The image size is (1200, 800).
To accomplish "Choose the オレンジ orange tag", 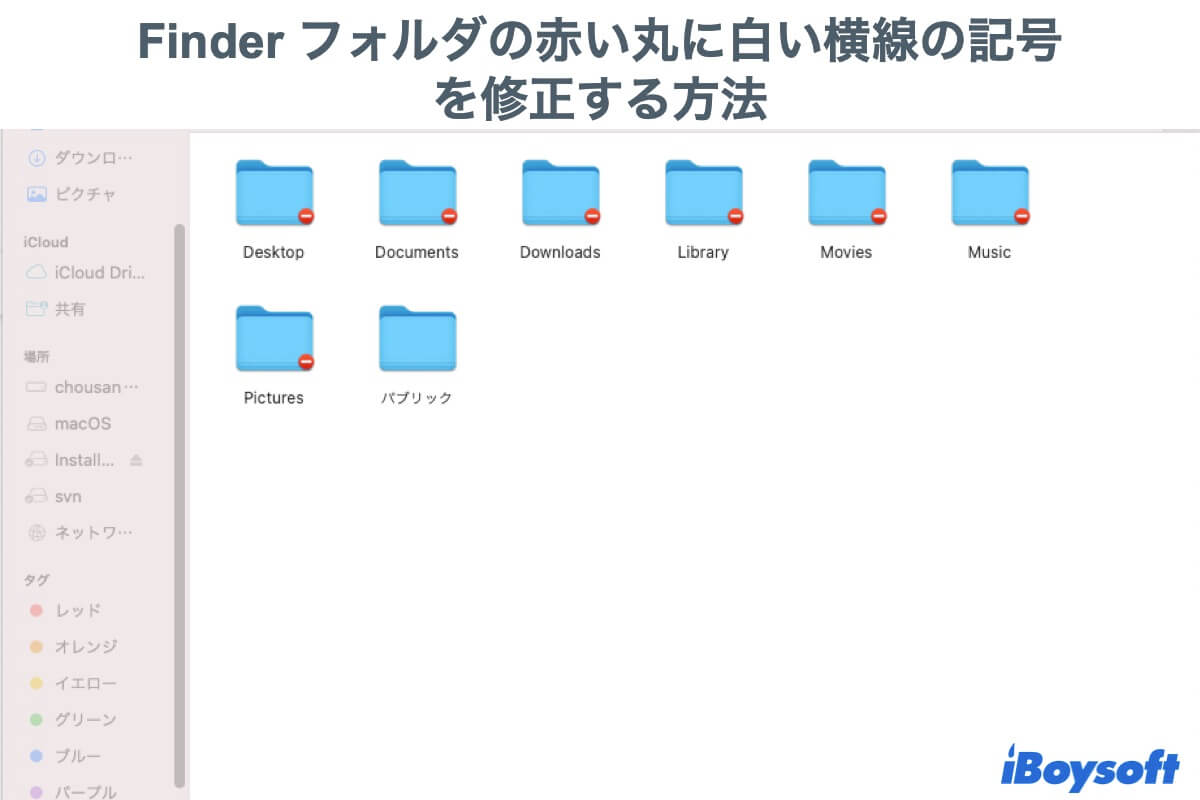I will (74, 647).
